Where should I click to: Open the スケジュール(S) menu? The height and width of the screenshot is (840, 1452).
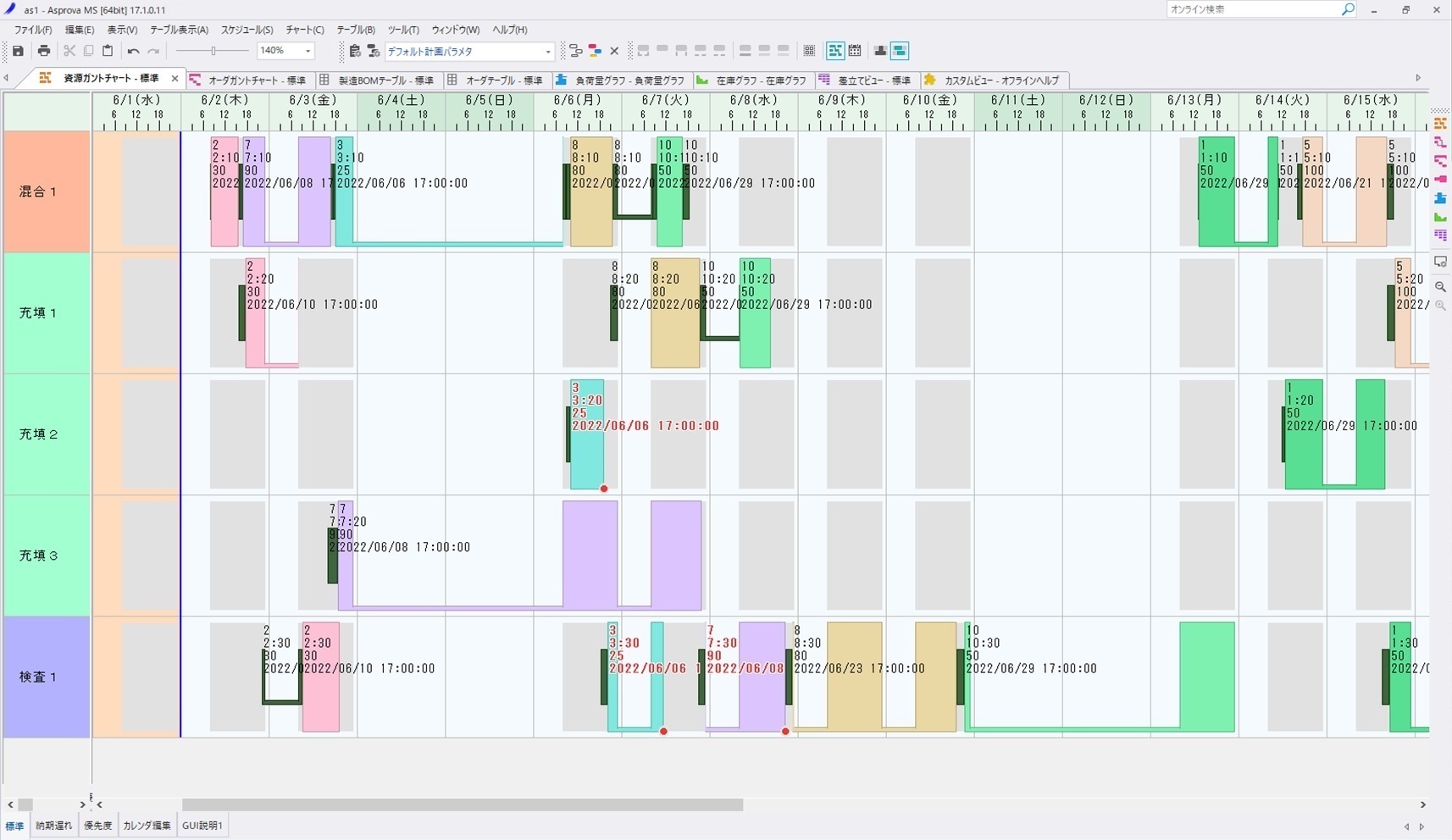pyautogui.click(x=247, y=30)
